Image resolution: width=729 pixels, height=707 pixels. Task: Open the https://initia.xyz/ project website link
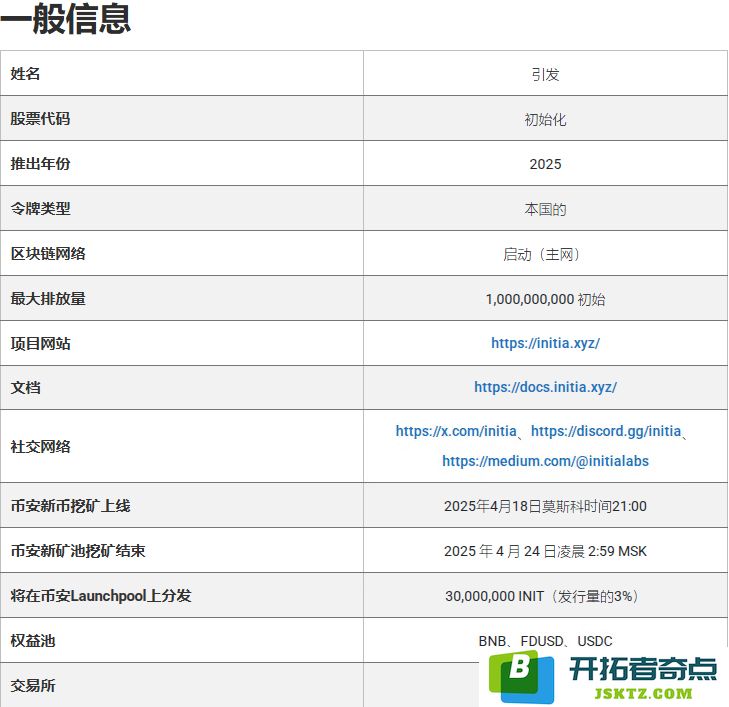click(545, 343)
